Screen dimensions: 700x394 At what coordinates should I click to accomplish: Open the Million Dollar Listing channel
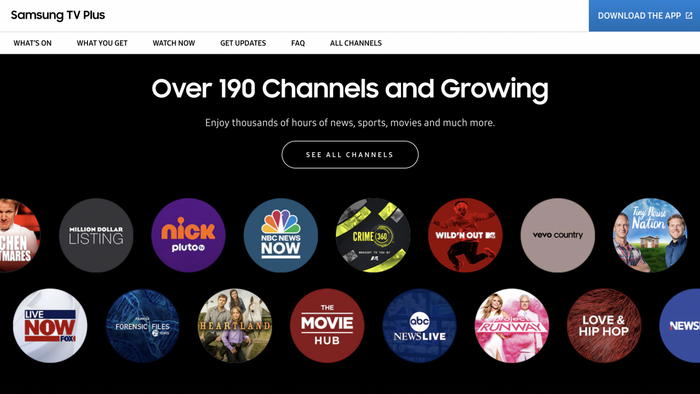pyautogui.click(x=96, y=235)
